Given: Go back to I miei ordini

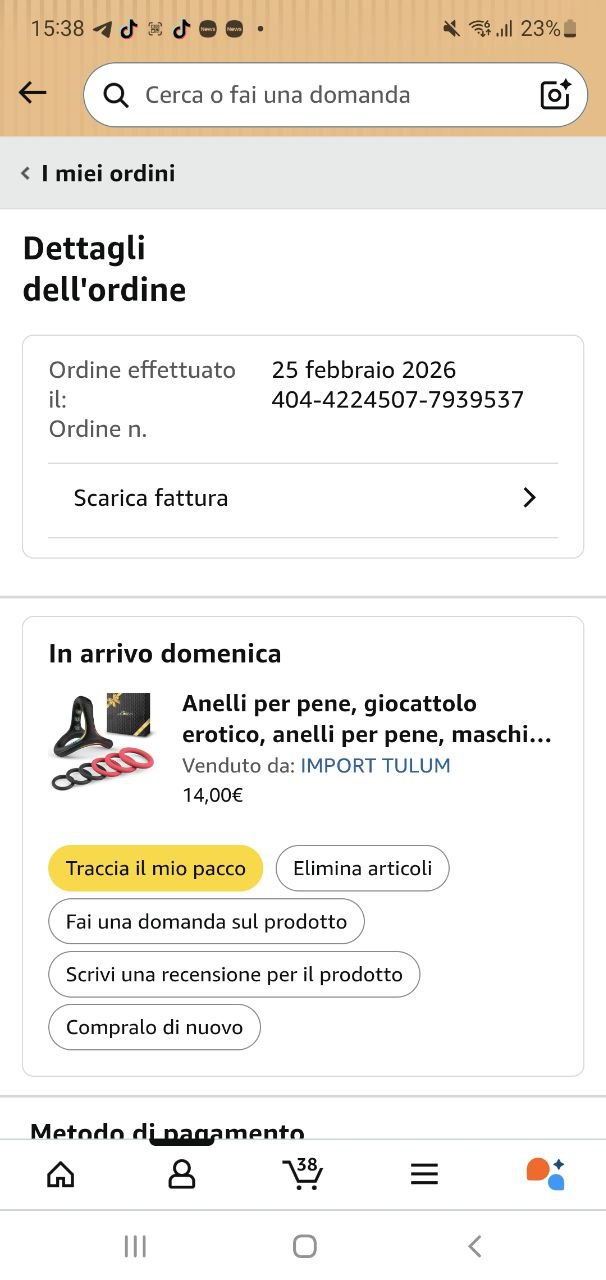Looking at the screenshot, I should click(98, 173).
